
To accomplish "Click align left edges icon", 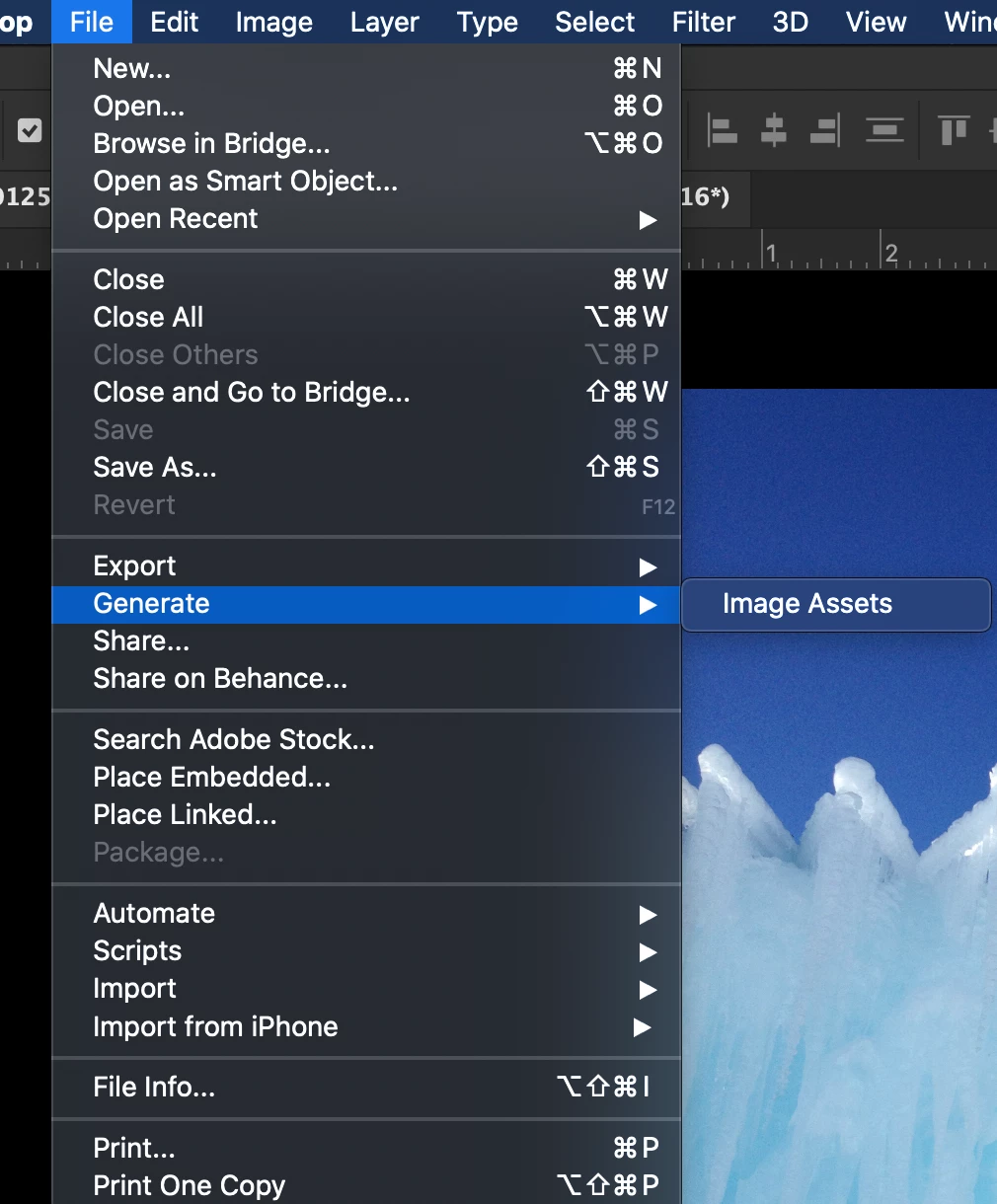I will tap(723, 130).
